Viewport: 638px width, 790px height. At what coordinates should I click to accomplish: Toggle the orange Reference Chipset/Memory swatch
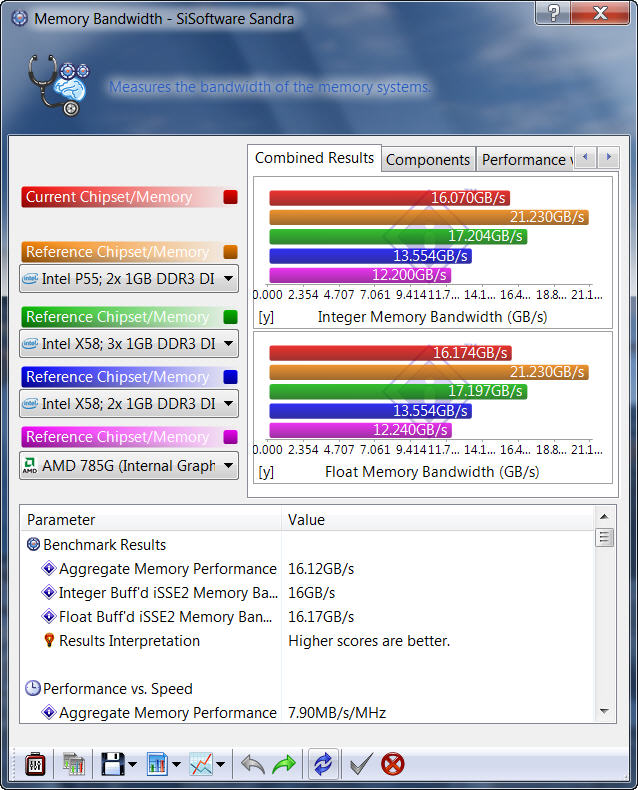tap(230, 252)
